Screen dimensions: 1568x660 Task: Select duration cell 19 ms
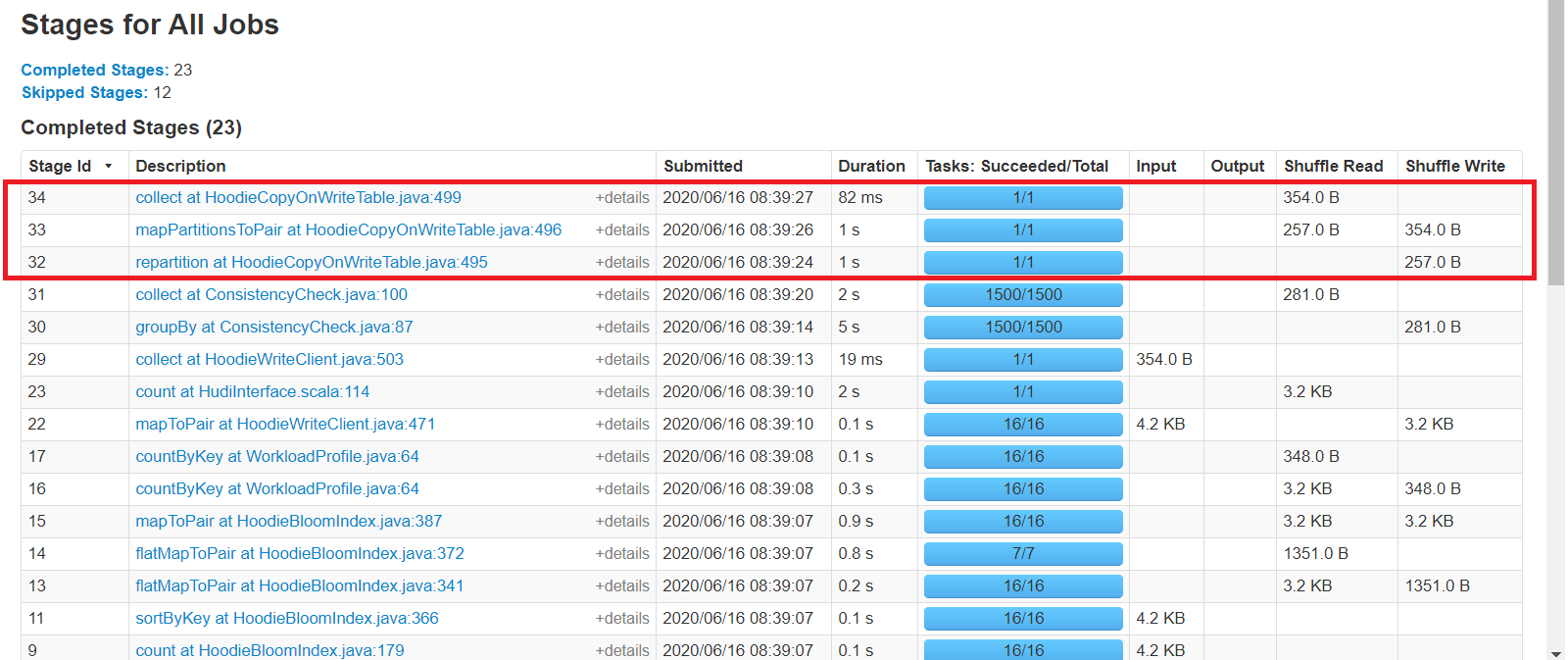[x=860, y=359]
